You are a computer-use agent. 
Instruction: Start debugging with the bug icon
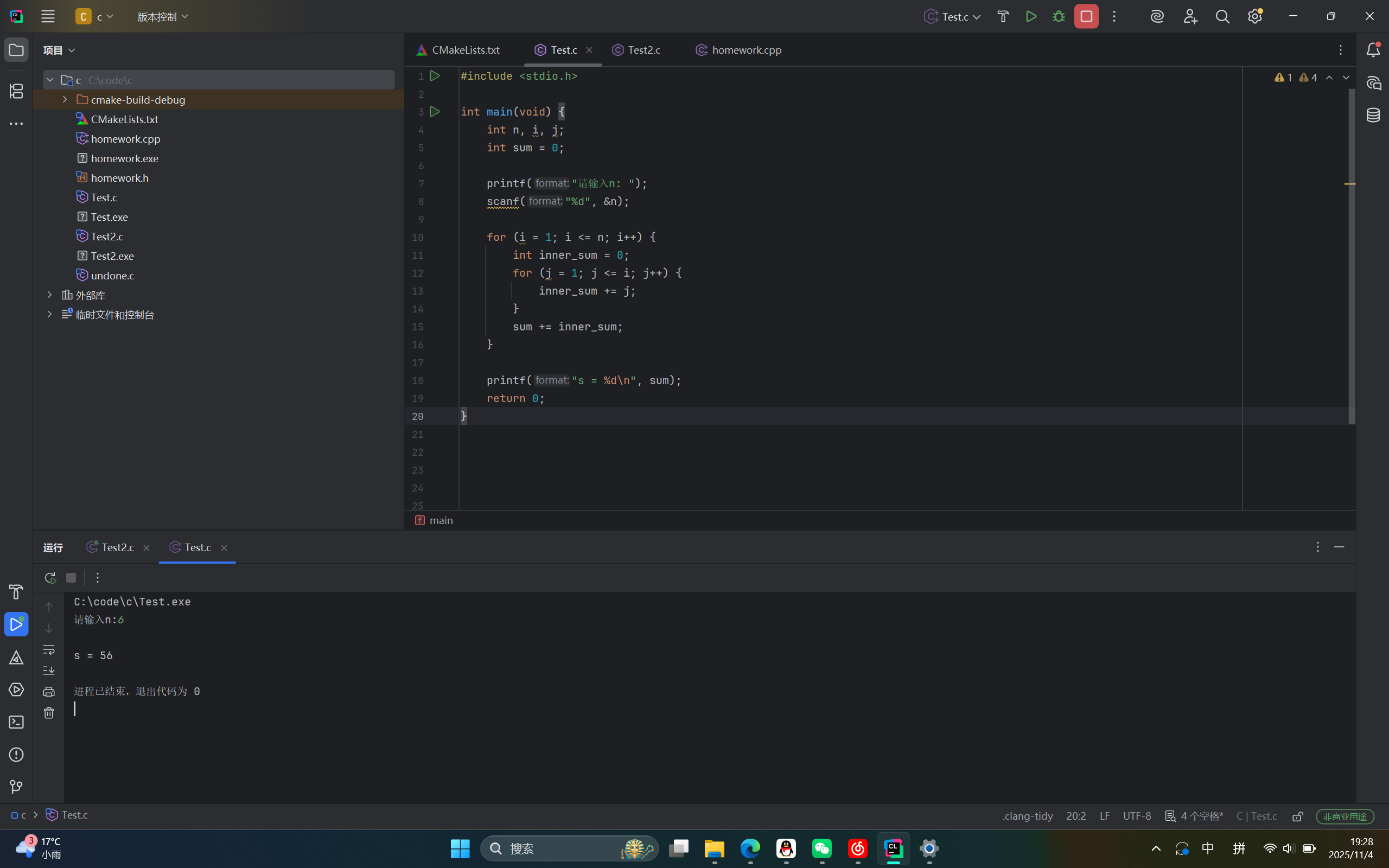pos(1059,17)
